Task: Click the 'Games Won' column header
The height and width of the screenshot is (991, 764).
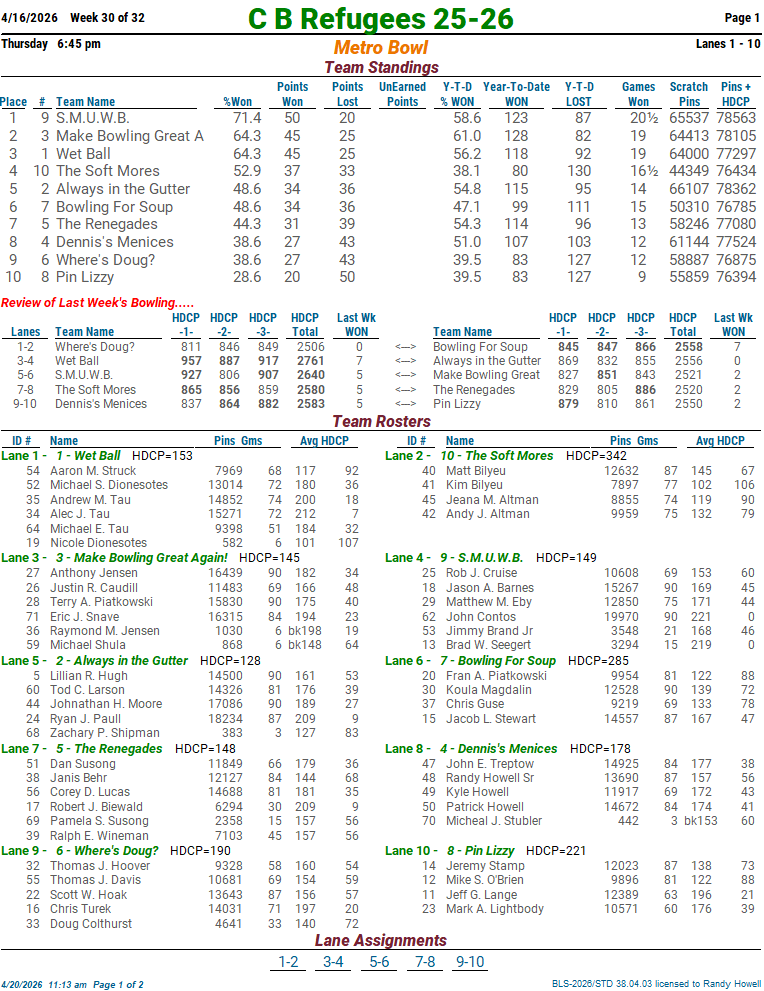Action: [x=638, y=94]
